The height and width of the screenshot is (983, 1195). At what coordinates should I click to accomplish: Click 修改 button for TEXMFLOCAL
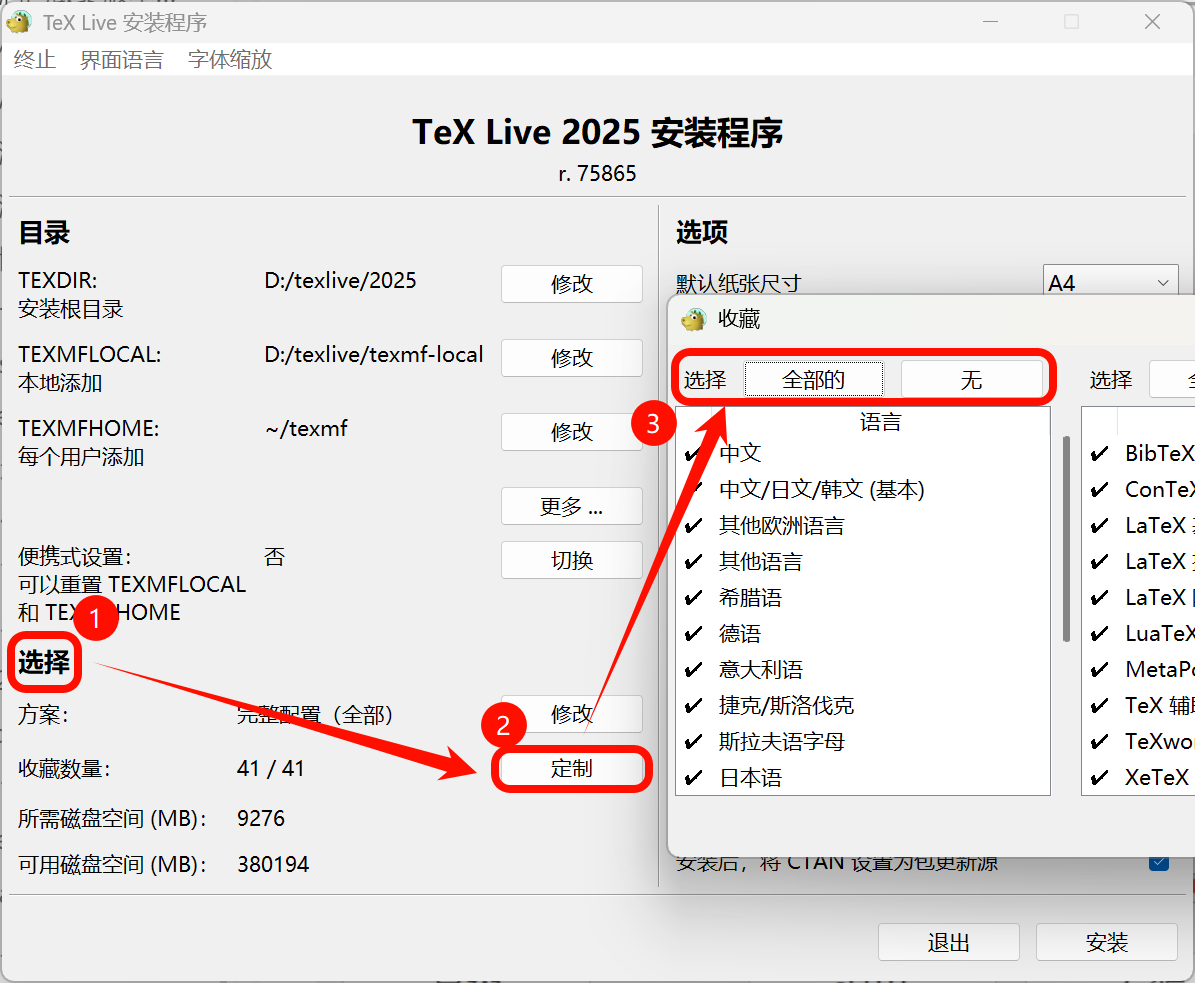(571, 358)
